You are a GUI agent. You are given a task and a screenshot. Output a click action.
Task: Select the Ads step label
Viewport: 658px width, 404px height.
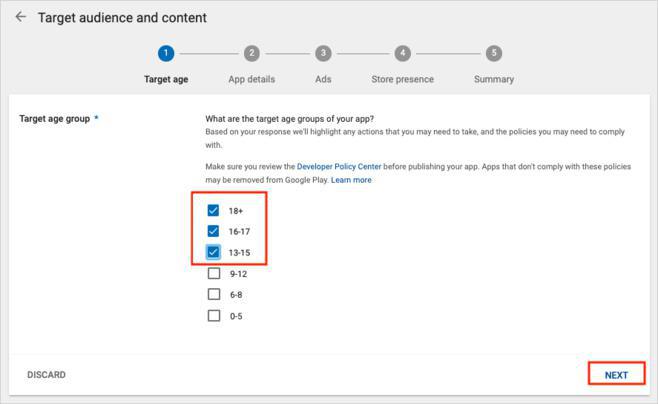[x=323, y=79]
